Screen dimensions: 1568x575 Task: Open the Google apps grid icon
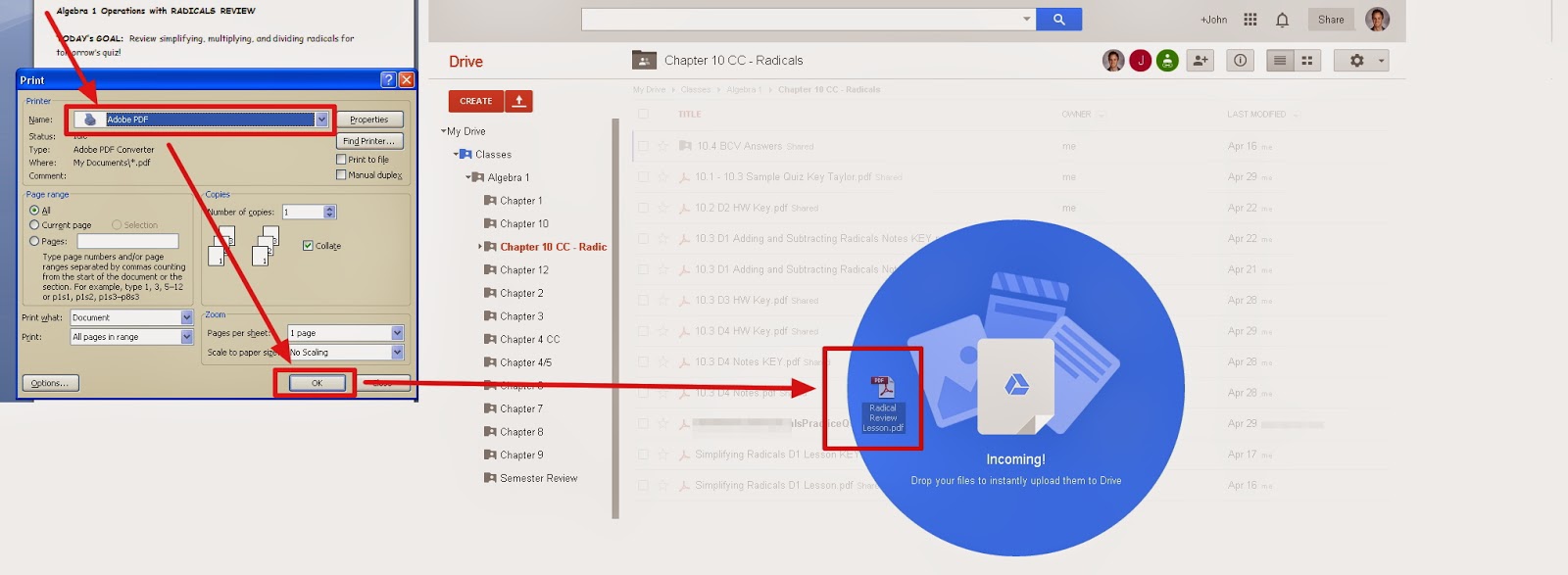pos(1249,20)
